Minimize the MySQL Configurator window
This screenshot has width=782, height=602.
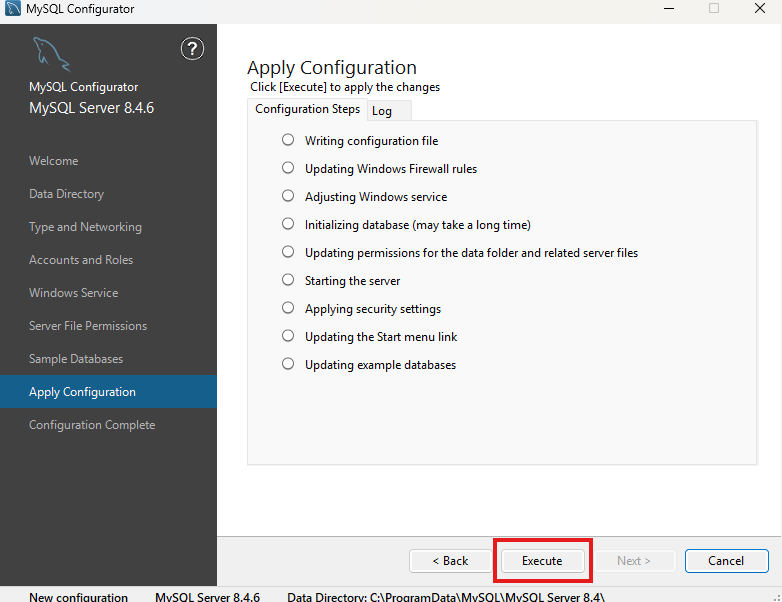(669, 8)
